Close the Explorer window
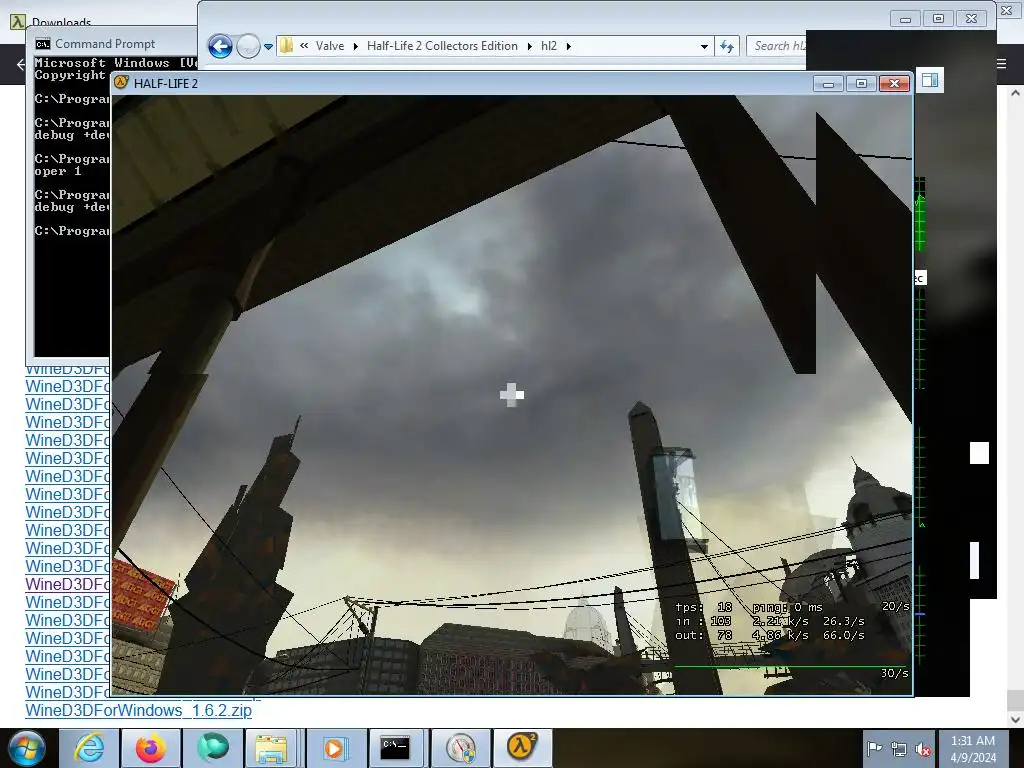Viewport: 1024px width, 768px height. (972, 19)
